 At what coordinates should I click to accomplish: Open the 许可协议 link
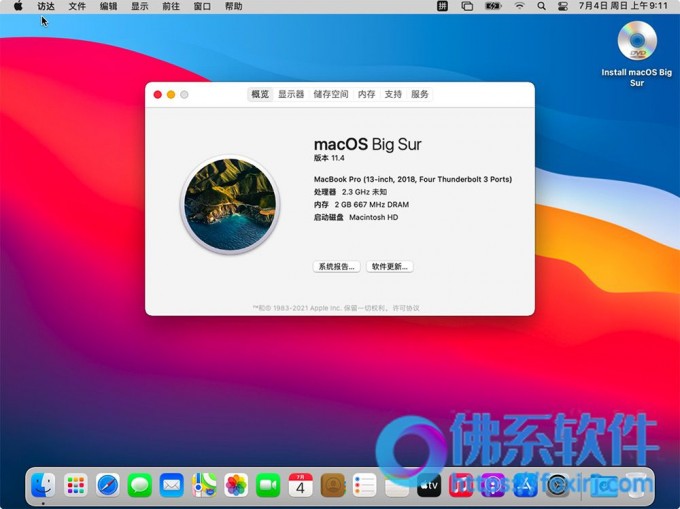point(406,308)
